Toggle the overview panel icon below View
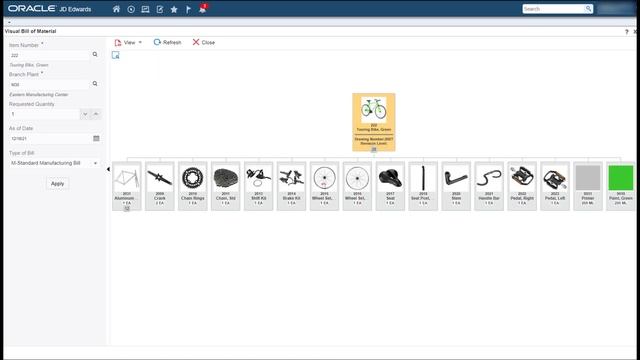This screenshot has height=360, width=640. (116, 55)
